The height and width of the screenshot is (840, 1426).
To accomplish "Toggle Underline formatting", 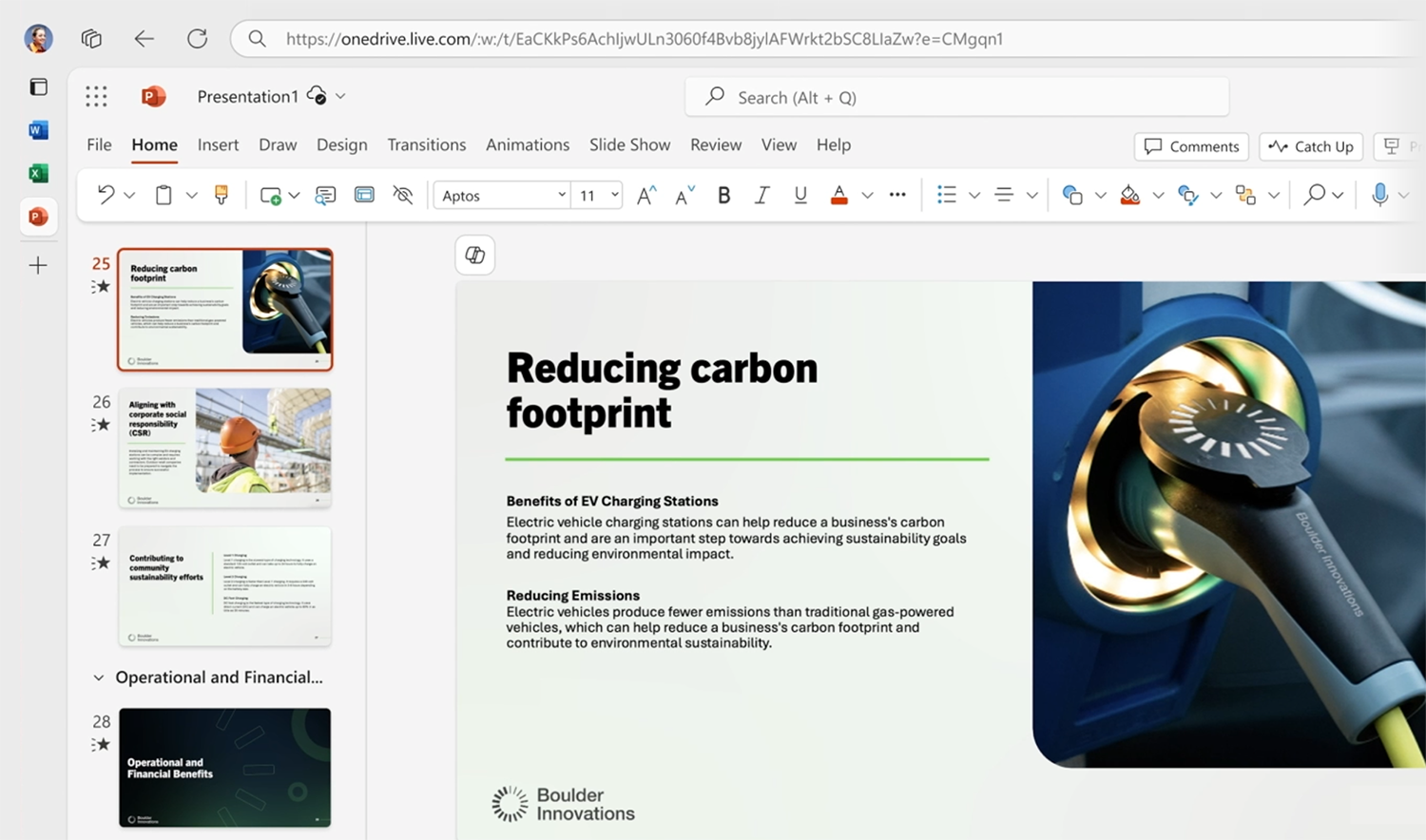I will (x=800, y=195).
